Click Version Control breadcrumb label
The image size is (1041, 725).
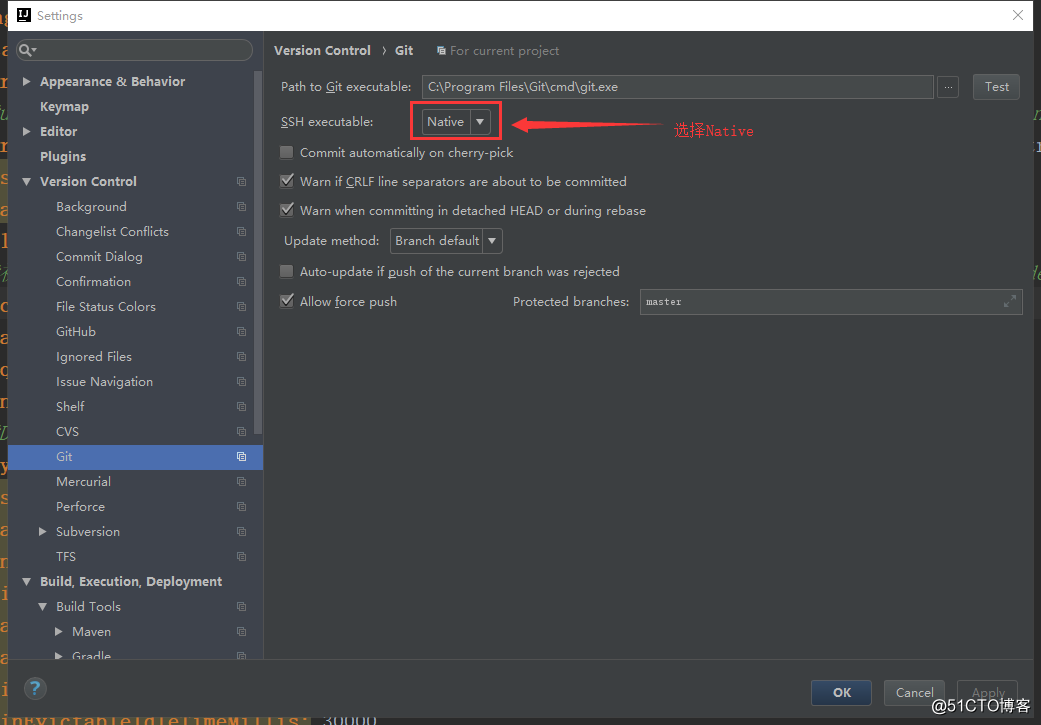tap(322, 50)
